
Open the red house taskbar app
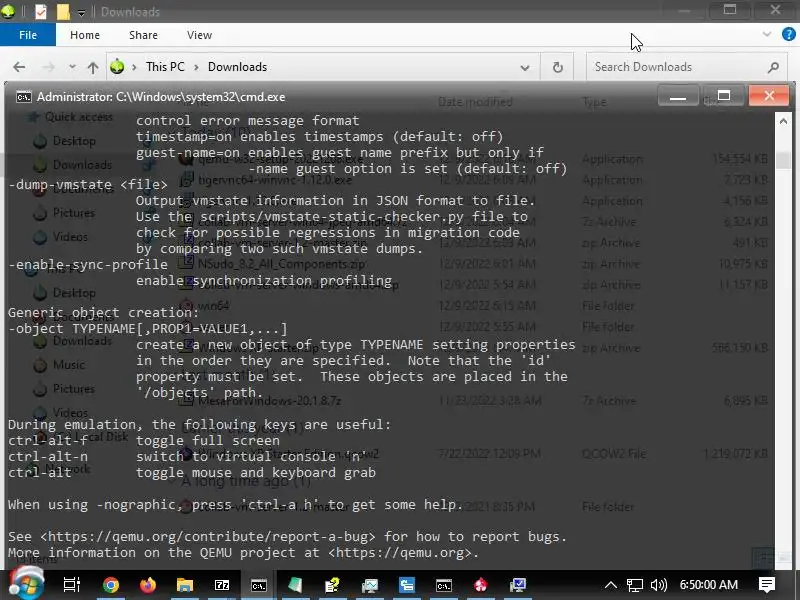point(481,585)
